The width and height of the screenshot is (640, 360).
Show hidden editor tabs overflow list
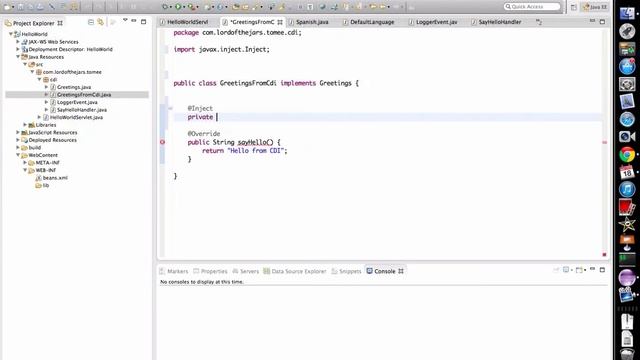click(539, 22)
